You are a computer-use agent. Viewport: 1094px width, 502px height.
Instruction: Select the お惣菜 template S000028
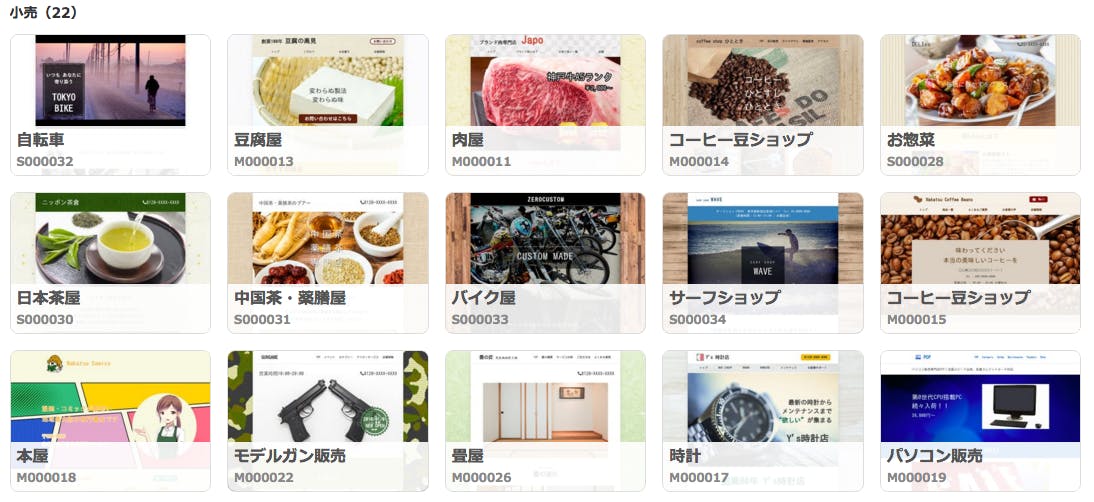(x=980, y=105)
